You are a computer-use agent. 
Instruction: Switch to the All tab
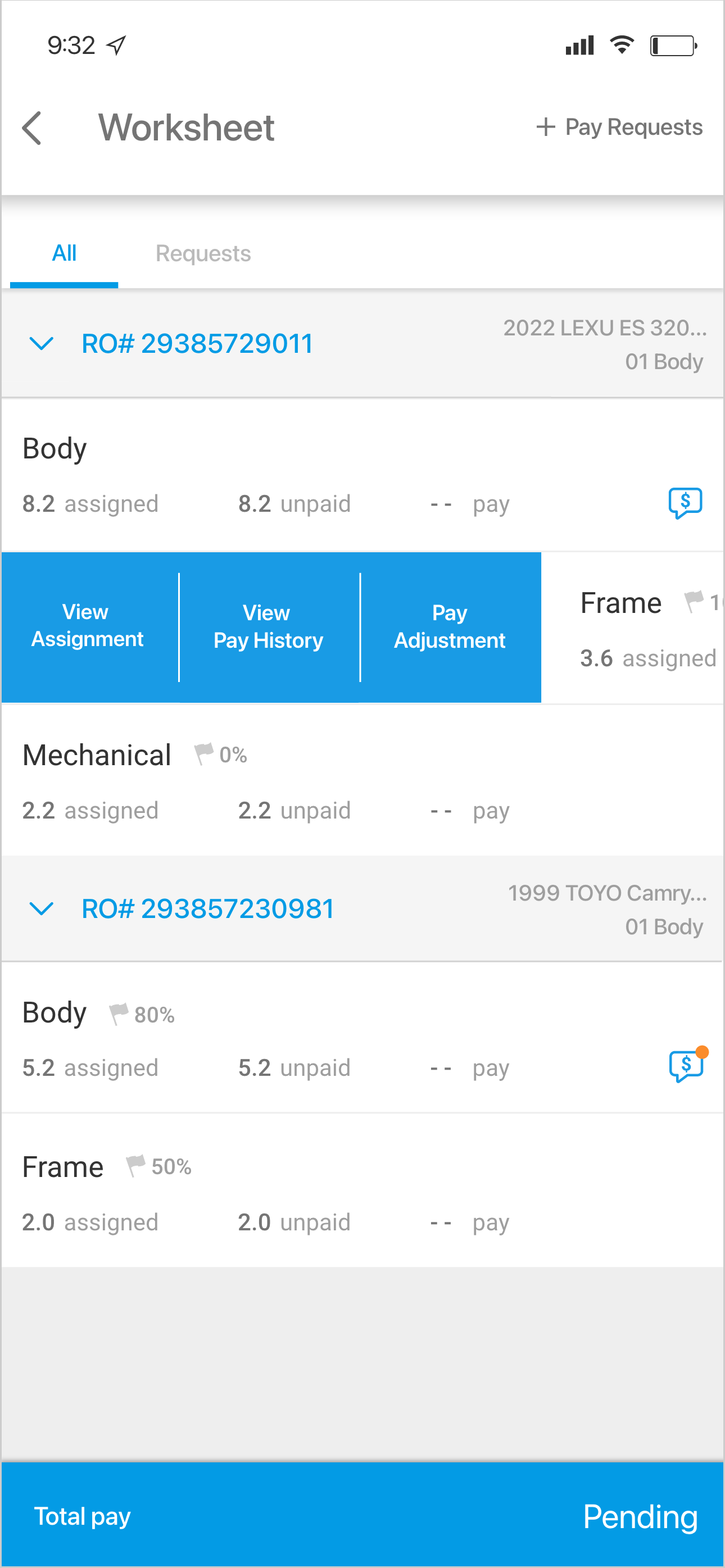pos(64,253)
